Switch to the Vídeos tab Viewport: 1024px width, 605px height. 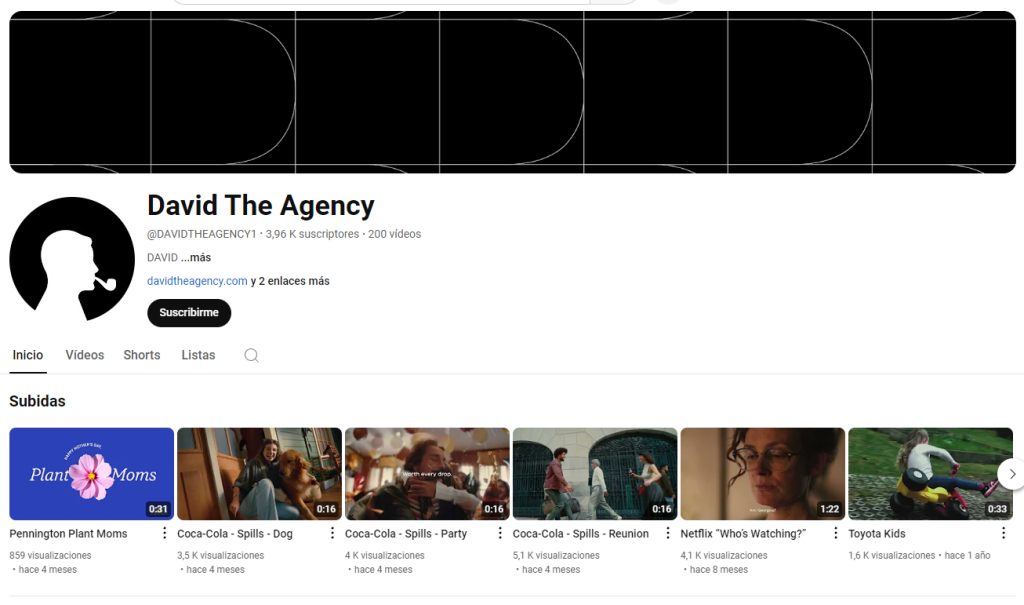coord(85,355)
